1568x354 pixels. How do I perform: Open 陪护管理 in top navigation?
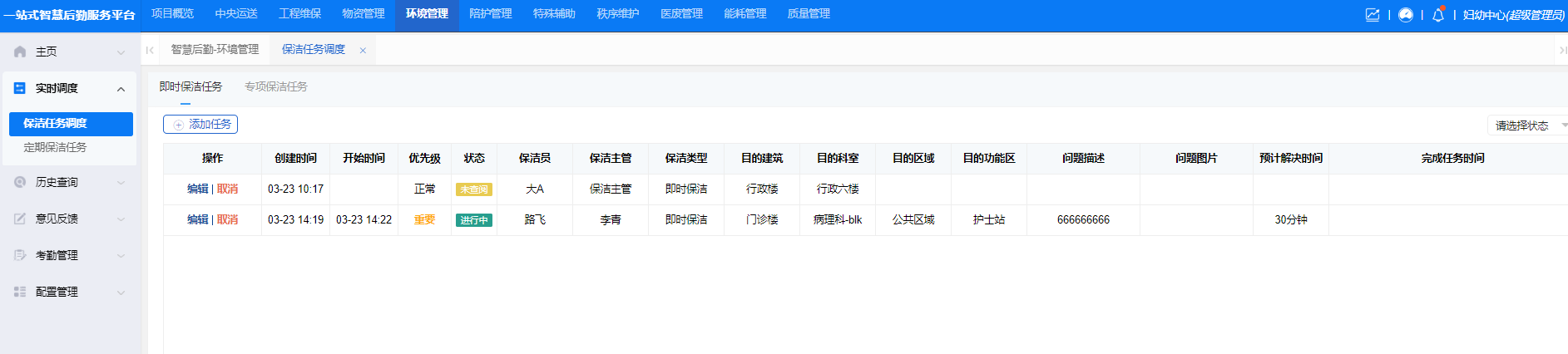(x=491, y=13)
